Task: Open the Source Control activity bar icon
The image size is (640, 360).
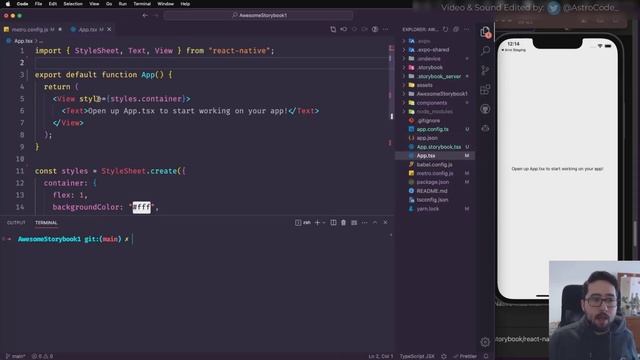Action: [485, 70]
